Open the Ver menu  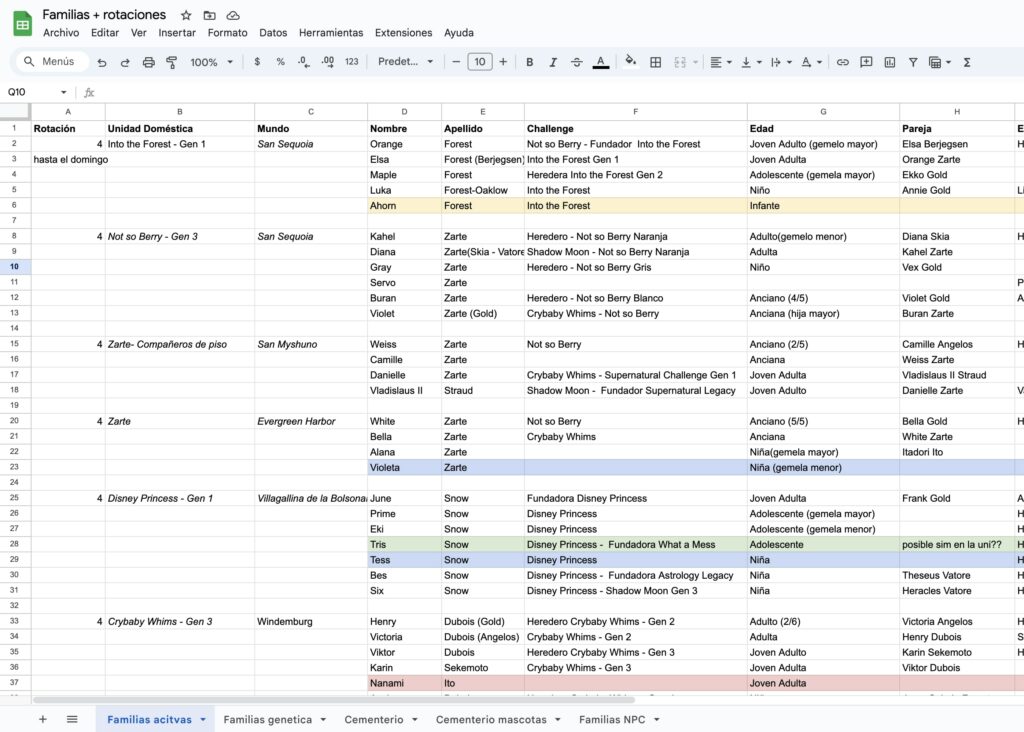[138, 33]
